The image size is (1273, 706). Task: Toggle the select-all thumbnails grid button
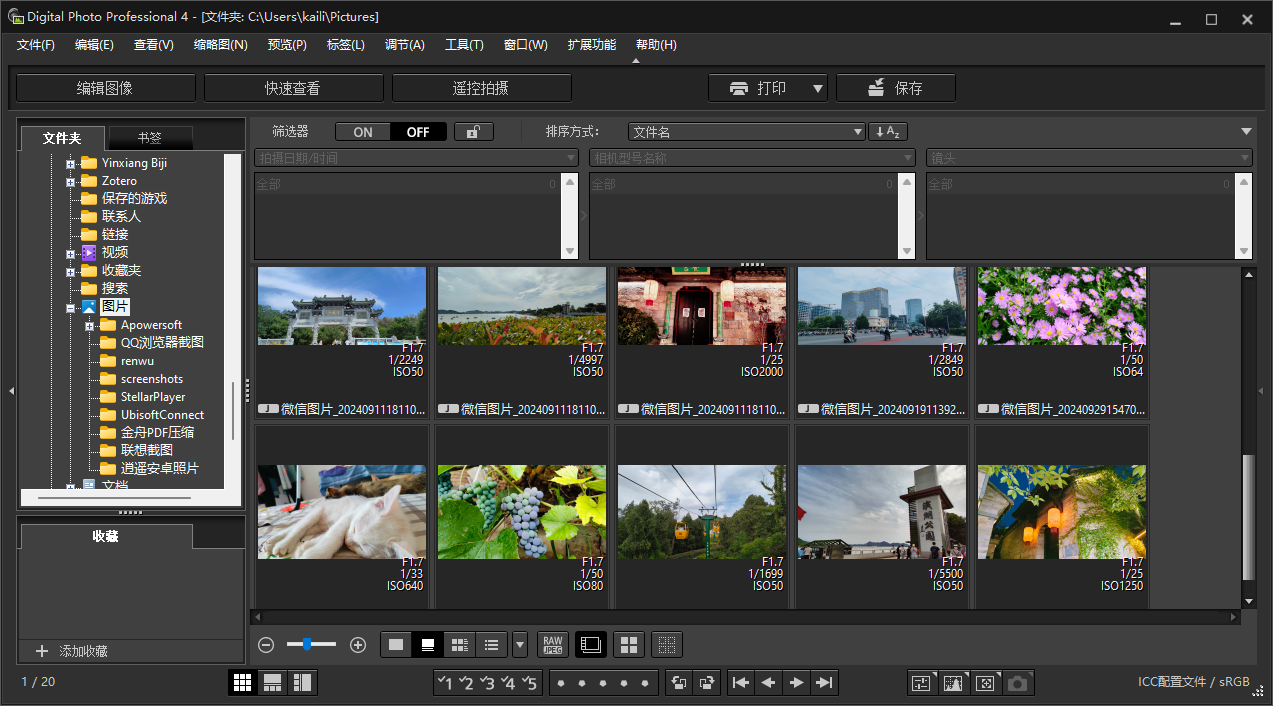tap(629, 645)
